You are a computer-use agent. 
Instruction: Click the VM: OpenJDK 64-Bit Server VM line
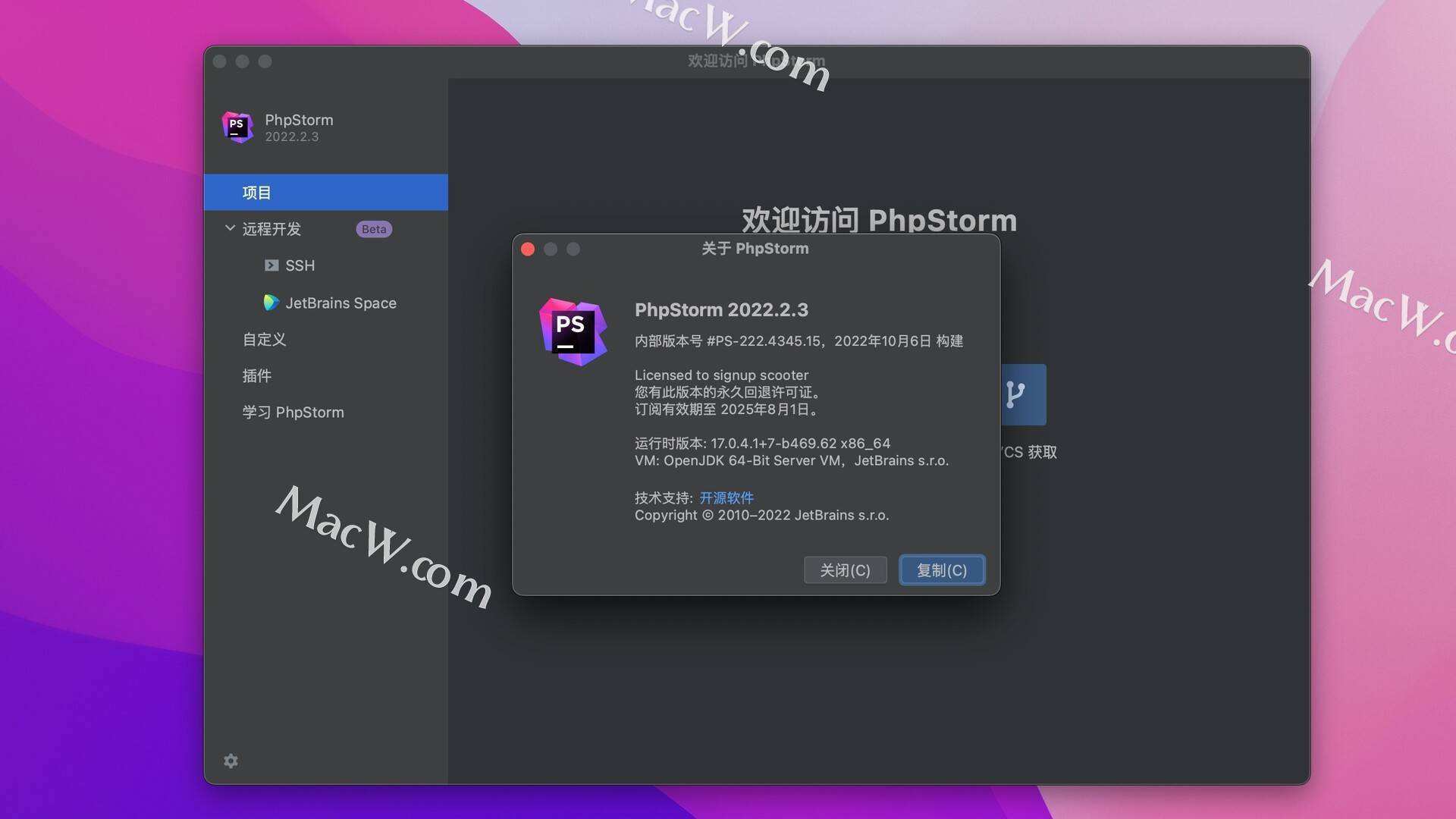[792, 460]
